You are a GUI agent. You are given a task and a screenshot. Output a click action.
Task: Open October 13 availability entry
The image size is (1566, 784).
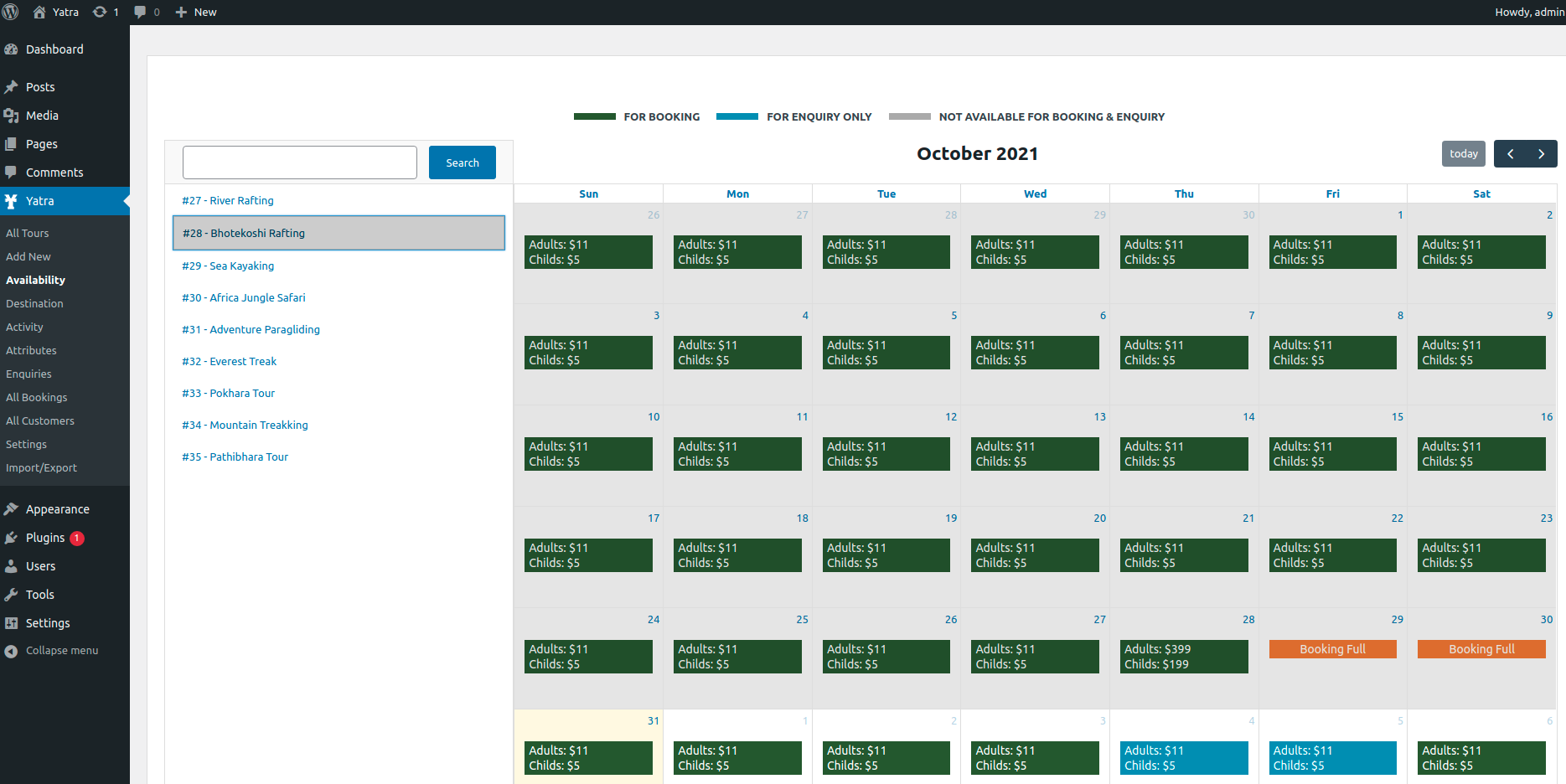[1035, 454]
